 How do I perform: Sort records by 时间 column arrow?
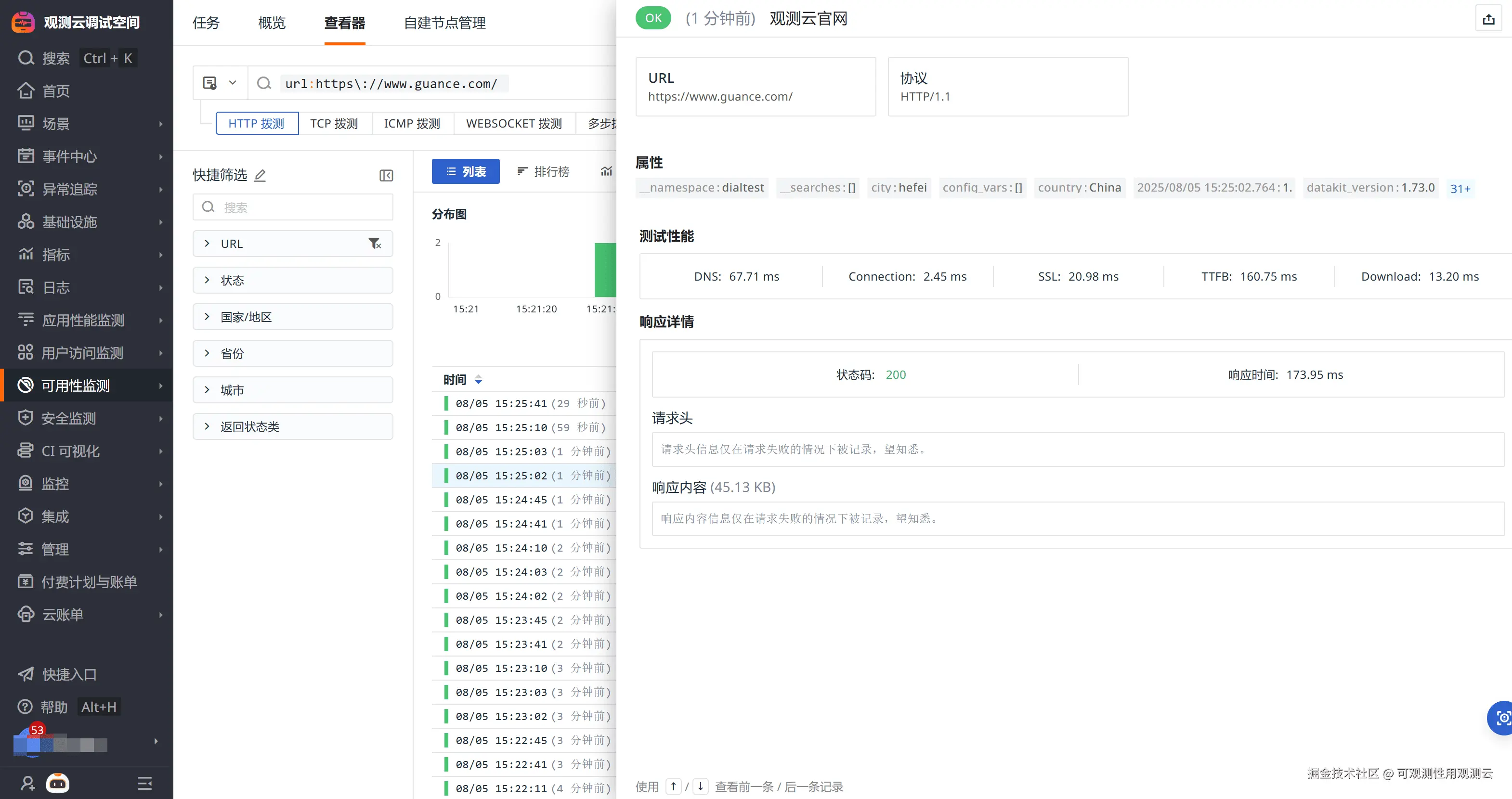tap(478, 380)
